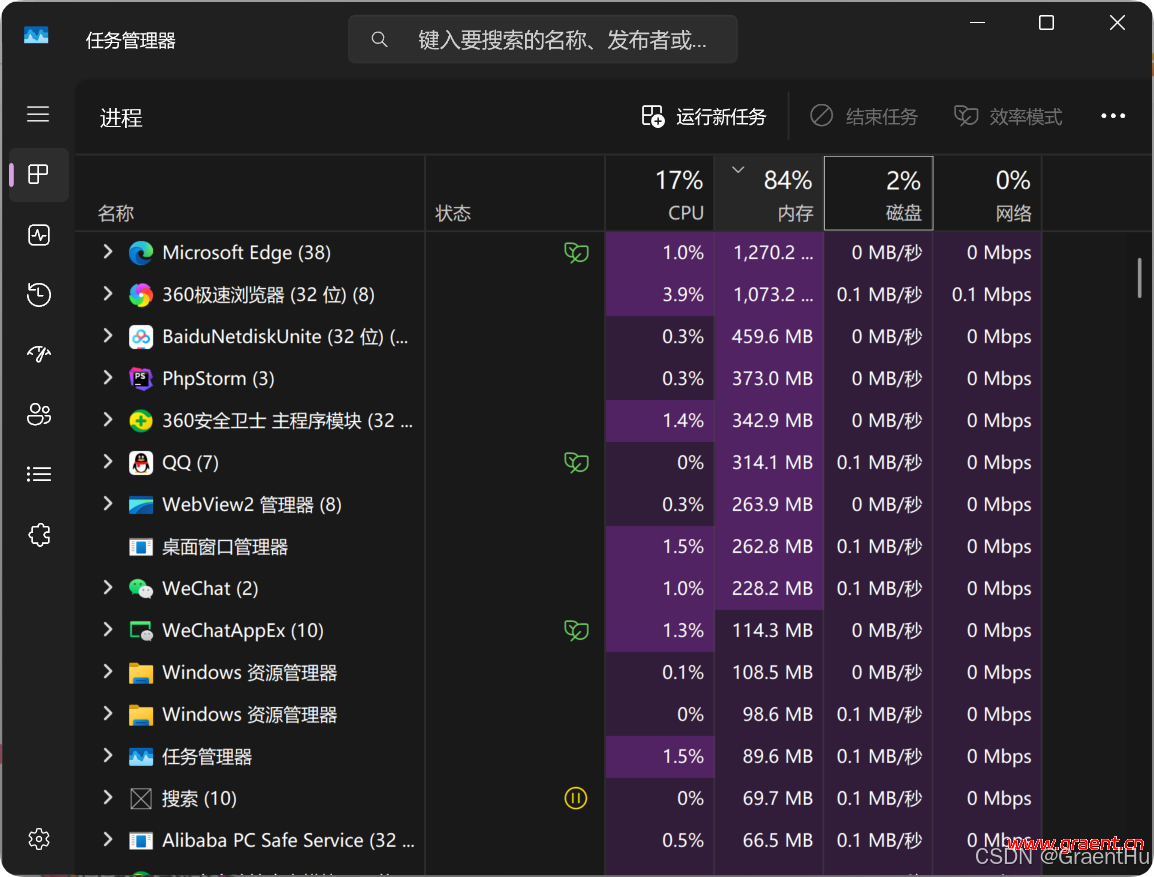Focus the search box for name or publisher
1154x877 pixels.
(x=543, y=39)
